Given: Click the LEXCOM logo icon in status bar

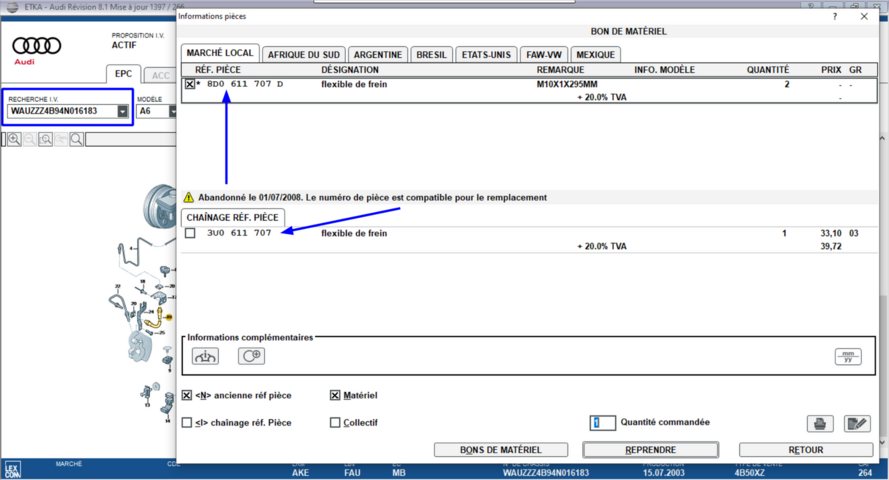Looking at the screenshot, I should (12, 470).
